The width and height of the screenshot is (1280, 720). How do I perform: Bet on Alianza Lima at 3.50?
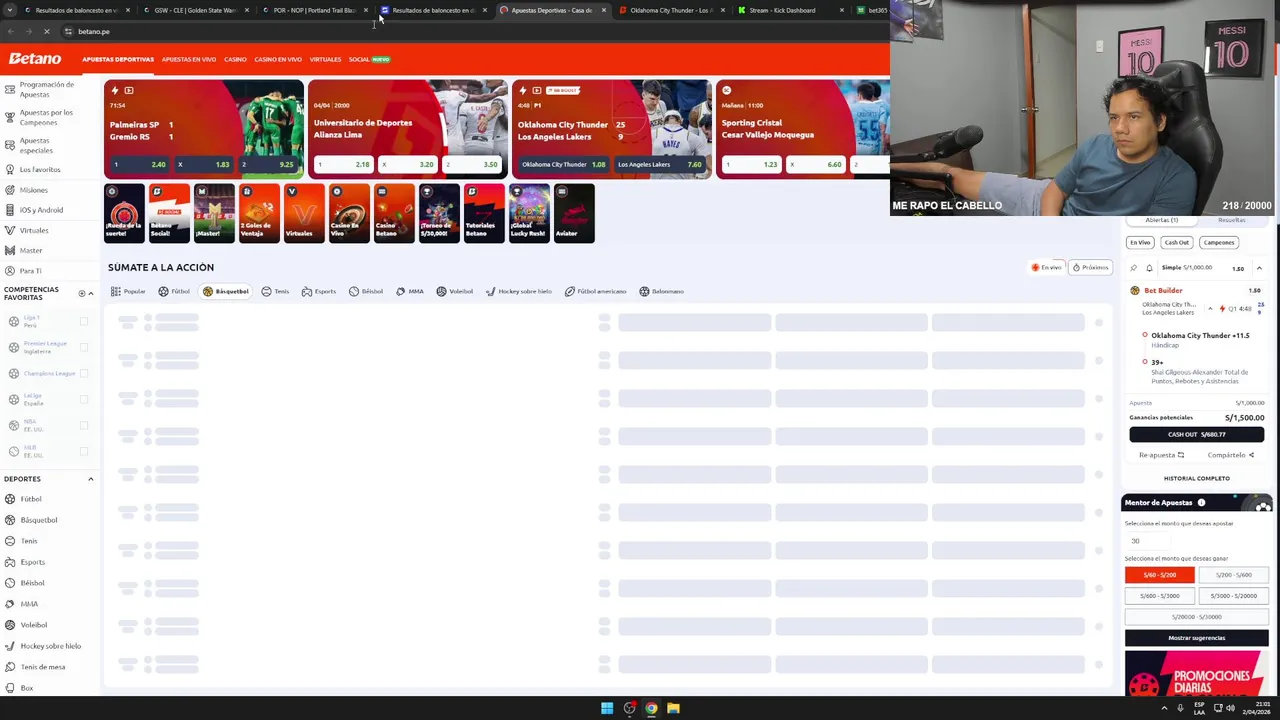coord(472,164)
